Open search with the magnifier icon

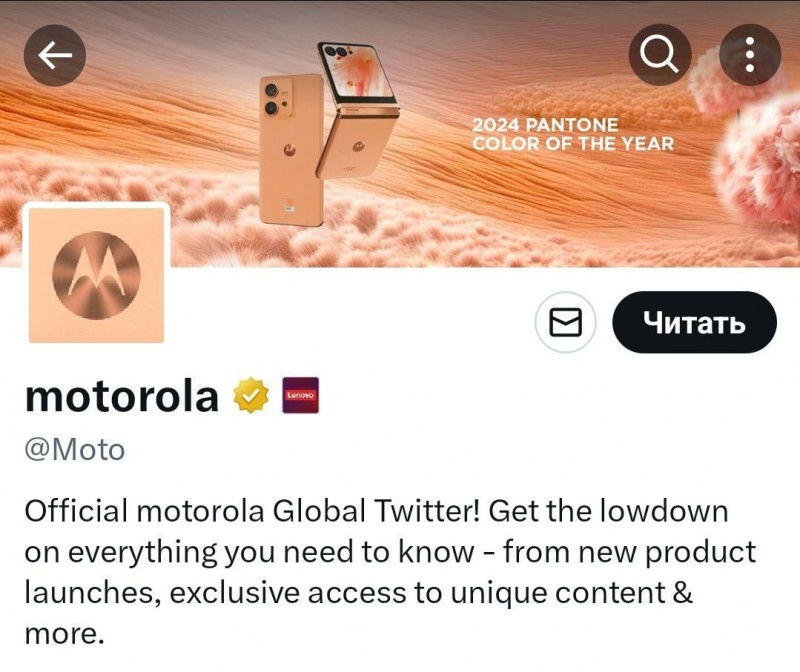660,55
